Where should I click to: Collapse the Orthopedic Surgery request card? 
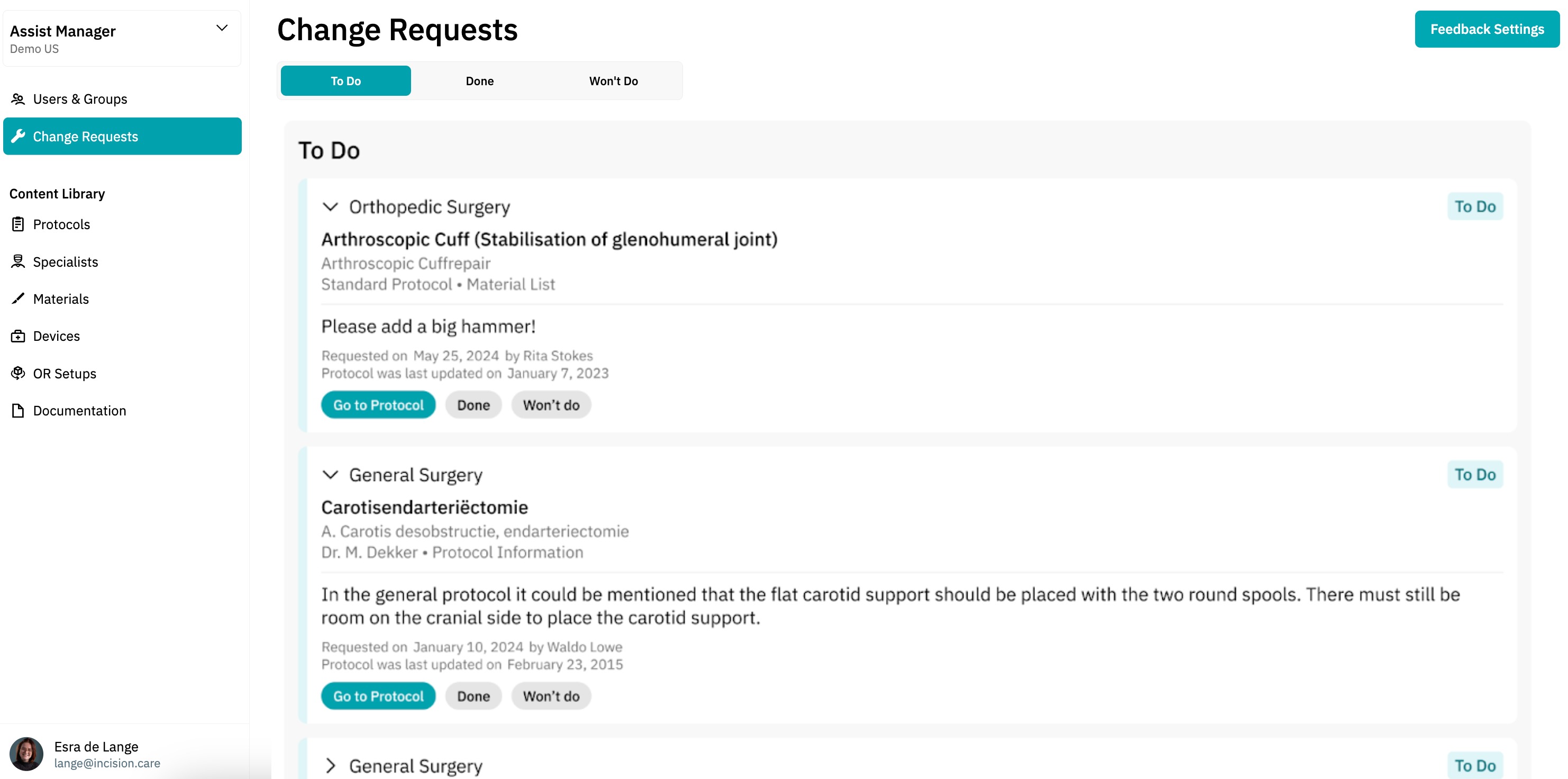tap(330, 207)
